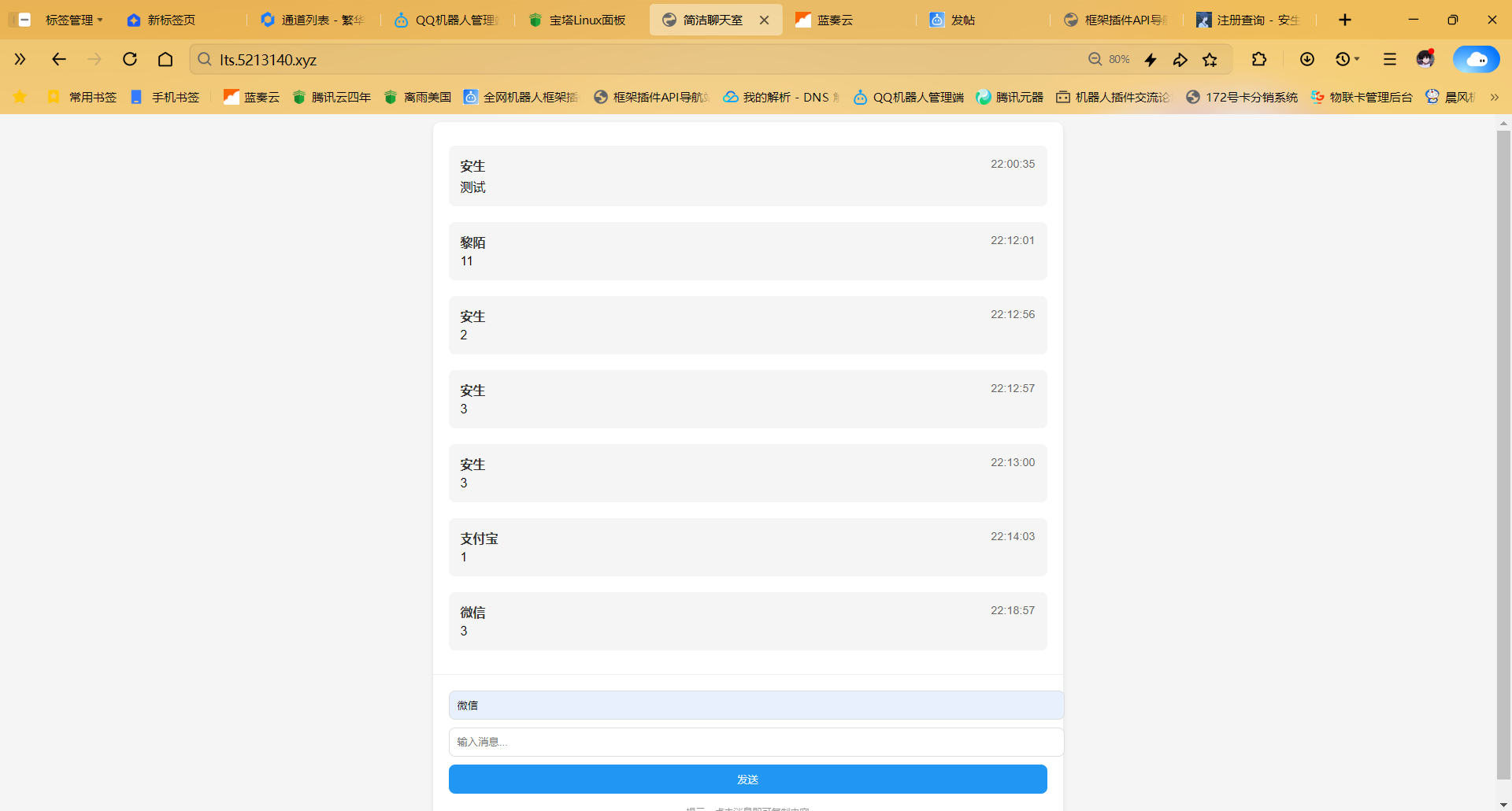Click the 发送 send button
This screenshot has width=1512, height=811.
[x=747, y=779]
